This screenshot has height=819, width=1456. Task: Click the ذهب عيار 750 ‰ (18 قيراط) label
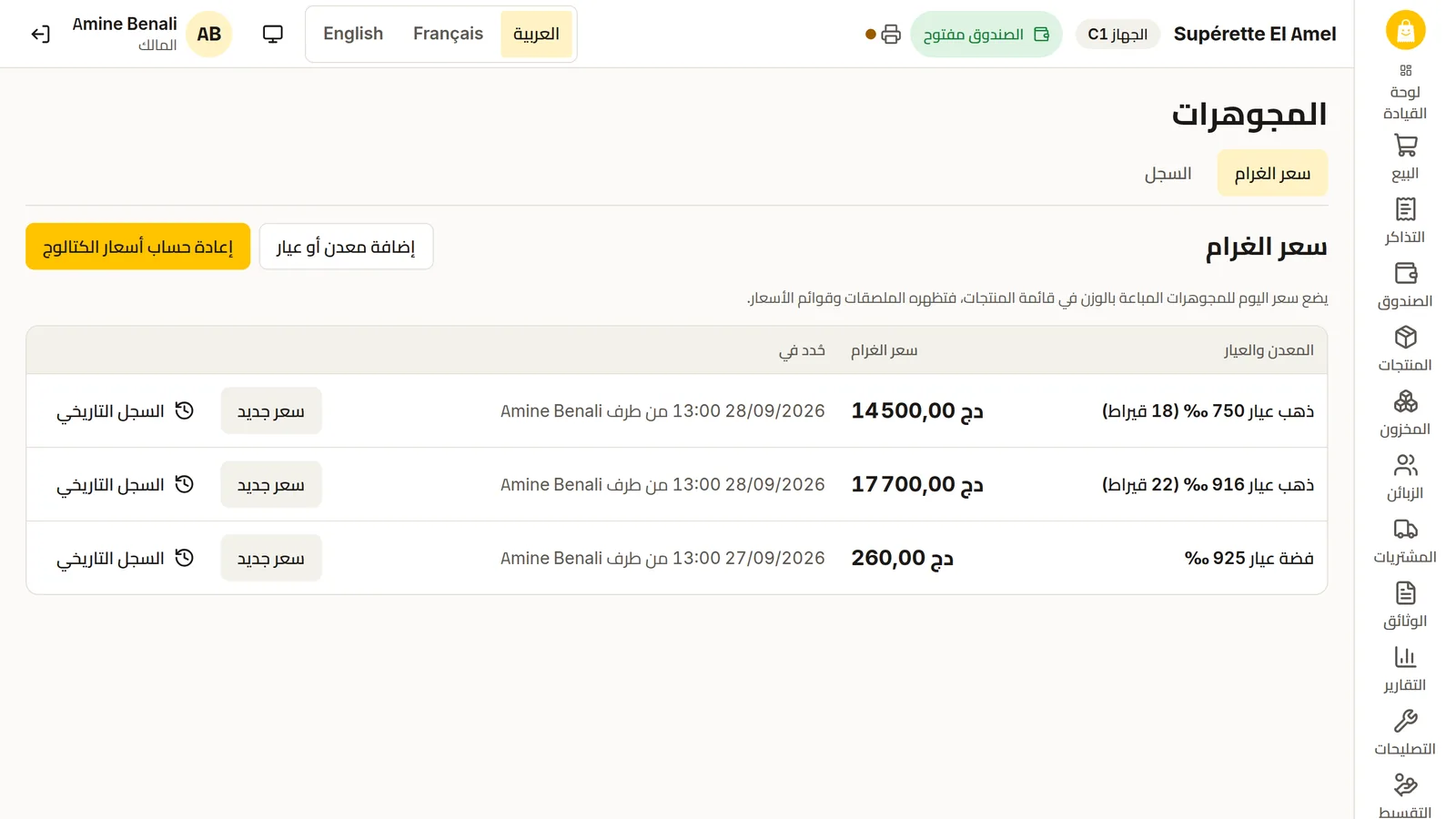[1208, 410]
